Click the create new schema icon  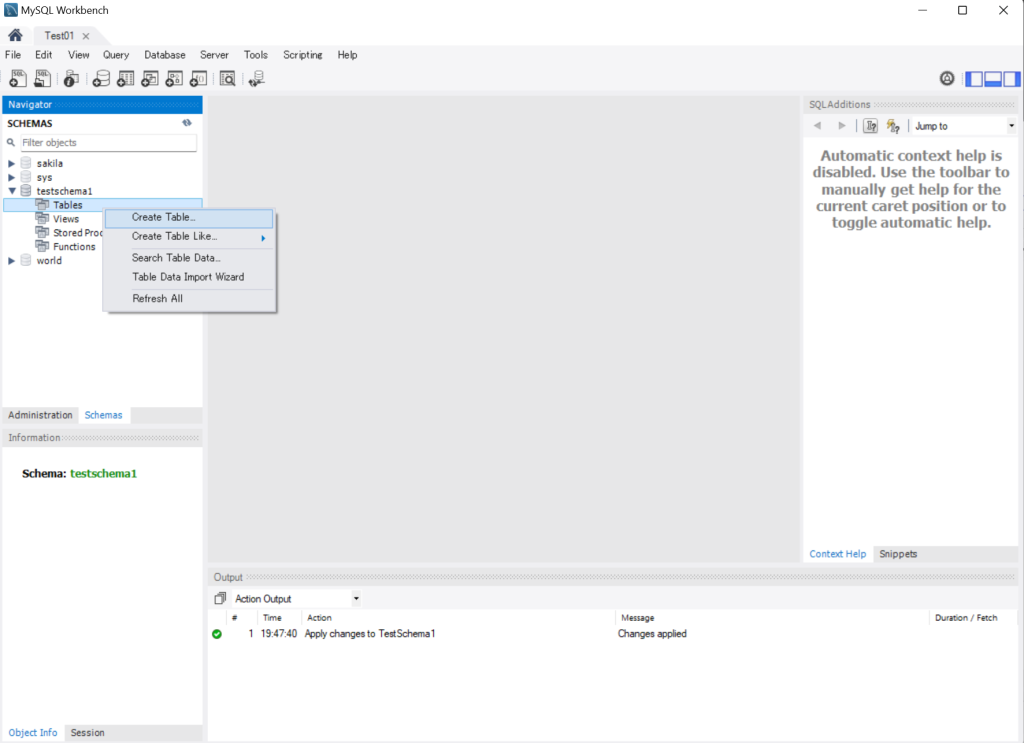pos(101,79)
